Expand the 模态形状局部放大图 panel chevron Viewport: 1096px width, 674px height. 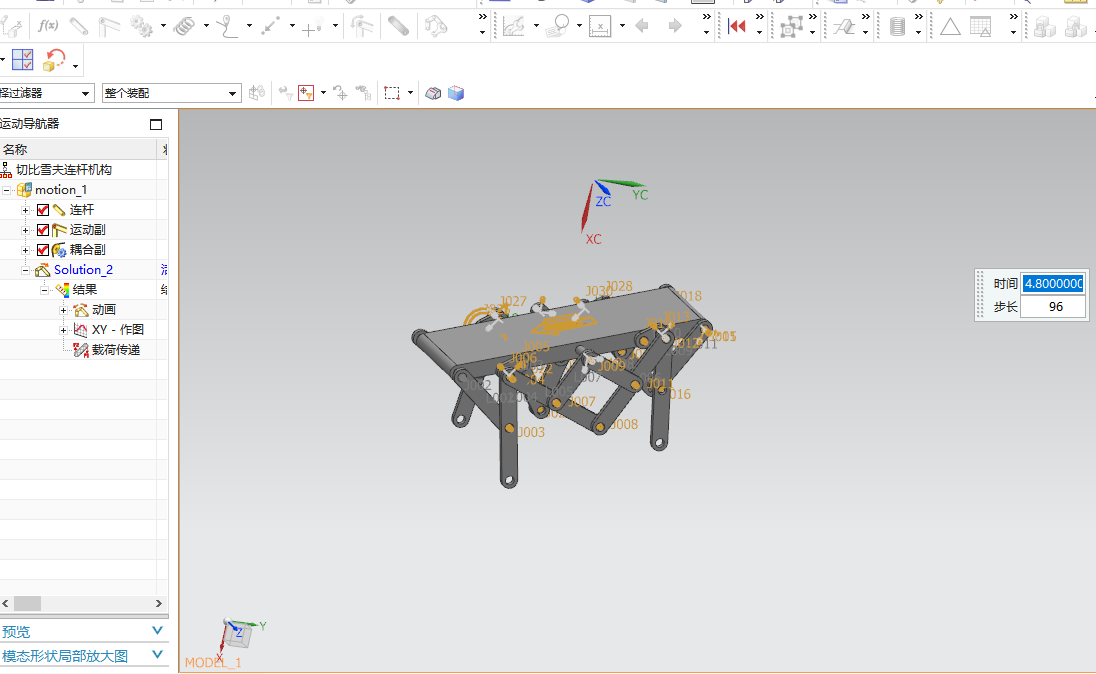(157, 655)
